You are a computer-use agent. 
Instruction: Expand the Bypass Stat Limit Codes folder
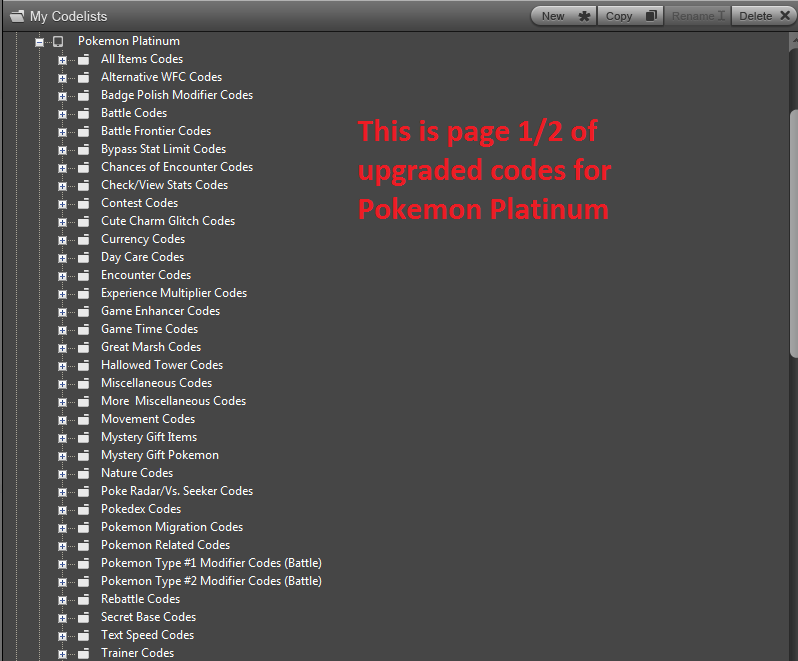pyautogui.click(x=62, y=150)
